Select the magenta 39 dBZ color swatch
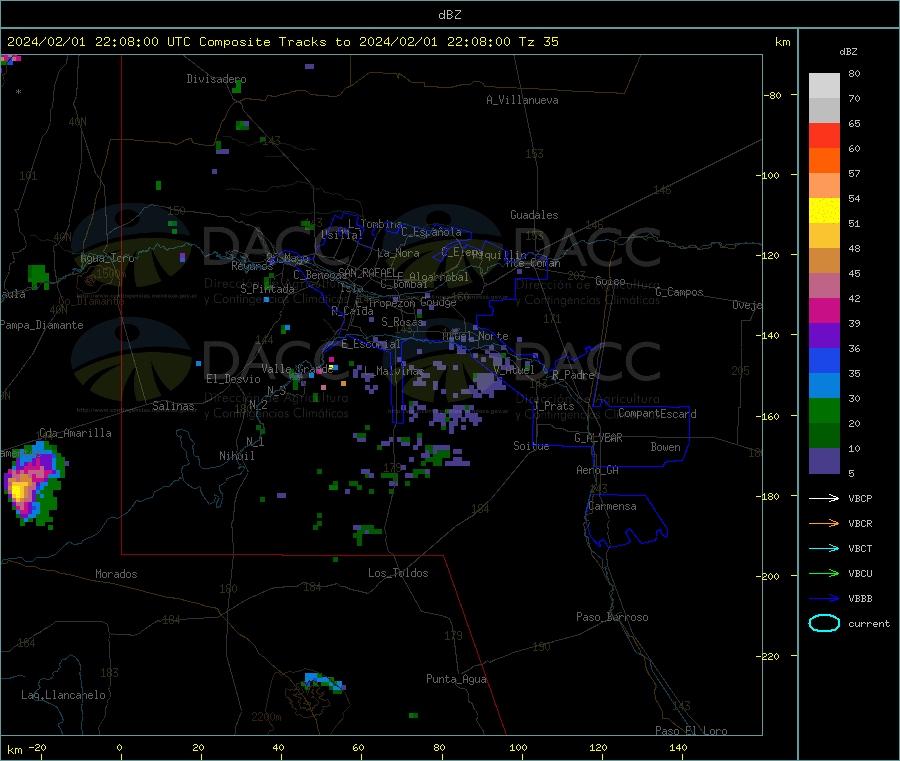This screenshot has height=761, width=900. tap(824, 310)
